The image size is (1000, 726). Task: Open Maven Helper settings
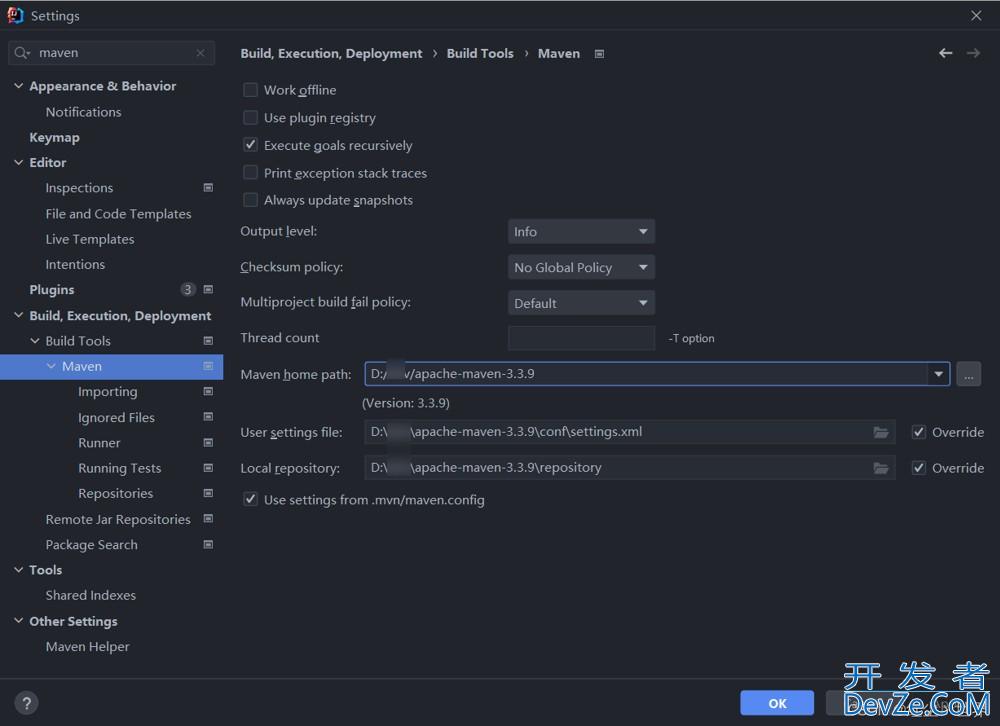87,646
